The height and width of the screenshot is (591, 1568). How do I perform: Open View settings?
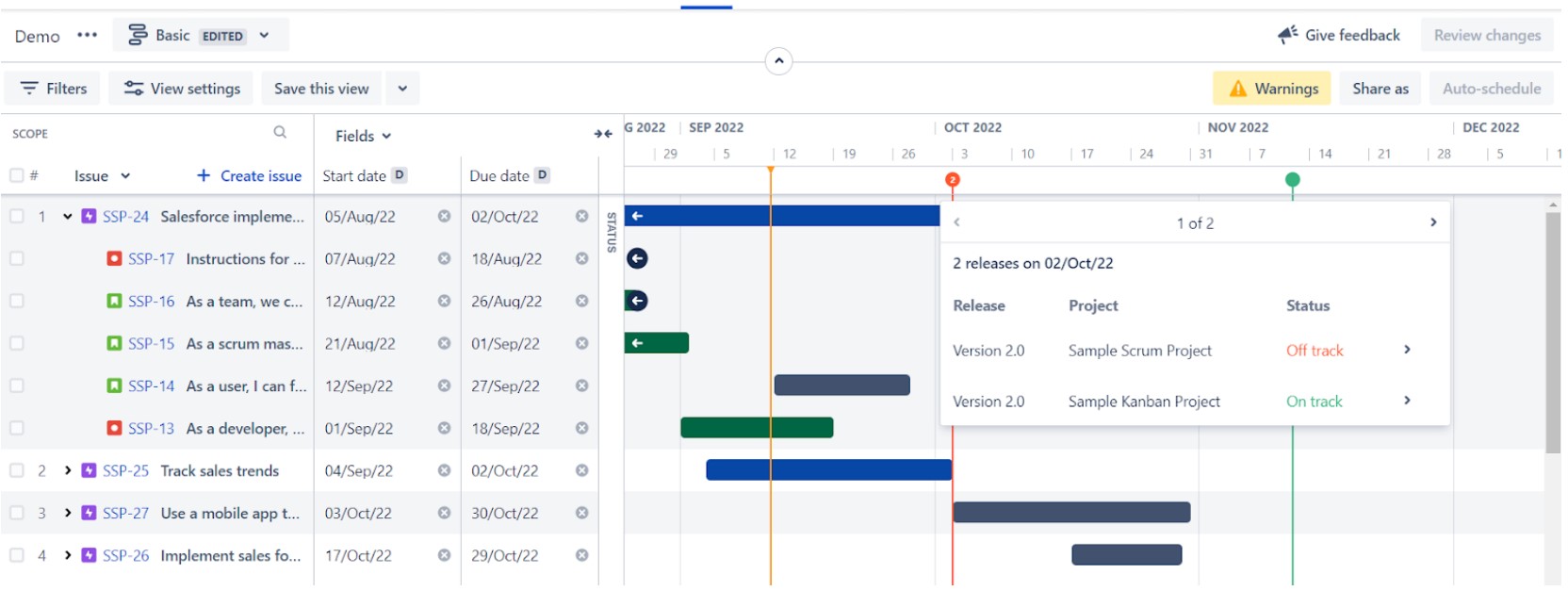(x=183, y=89)
